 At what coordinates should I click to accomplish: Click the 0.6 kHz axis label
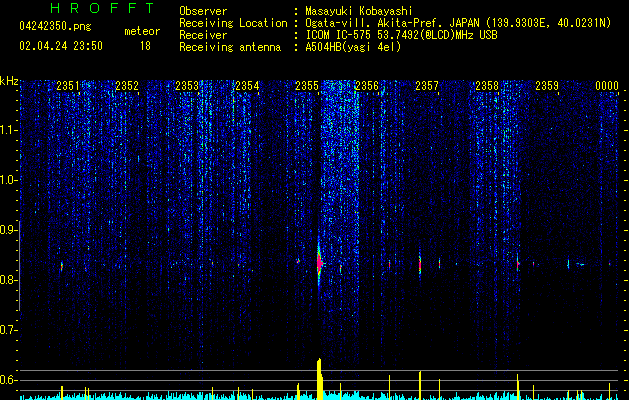pos(8,380)
